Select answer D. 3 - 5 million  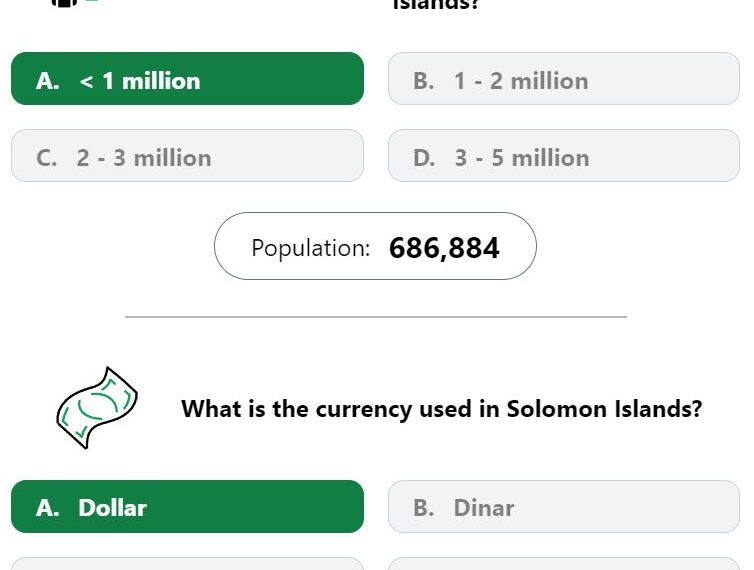click(x=564, y=155)
